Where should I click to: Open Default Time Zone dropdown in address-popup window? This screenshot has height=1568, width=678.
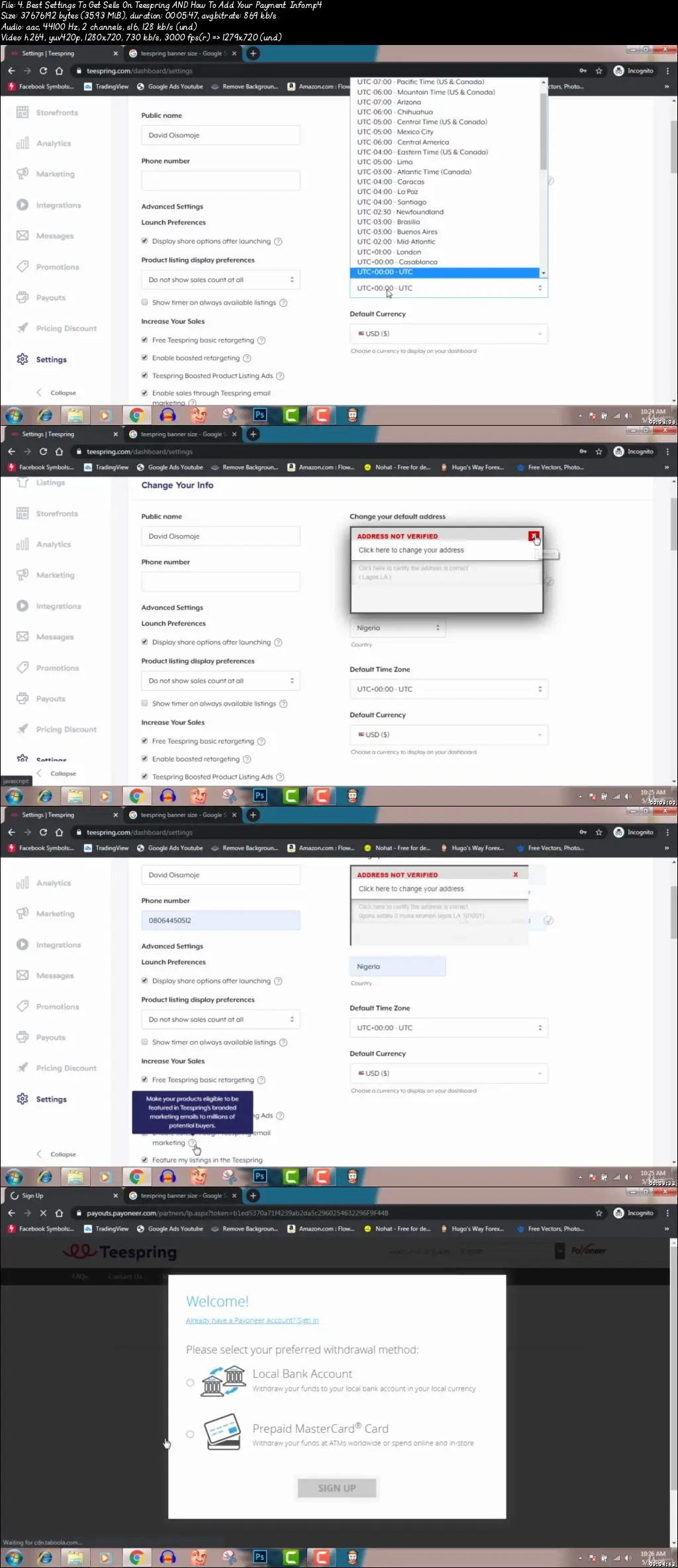tap(449, 689)
